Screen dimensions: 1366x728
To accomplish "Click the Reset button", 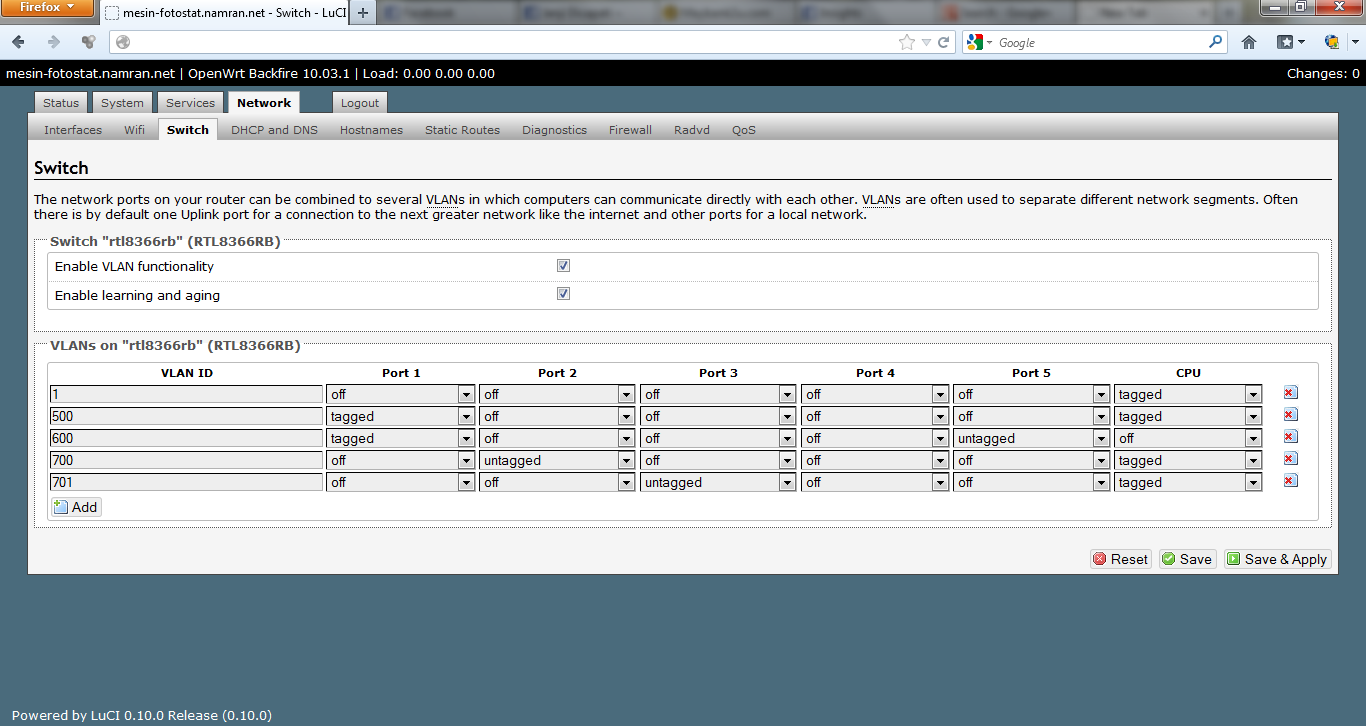I will [1121, 559].
